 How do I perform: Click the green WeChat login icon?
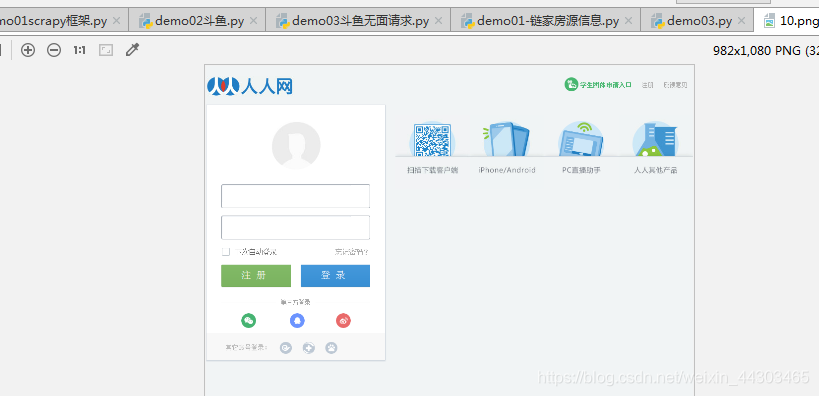[x=249, y=321]
